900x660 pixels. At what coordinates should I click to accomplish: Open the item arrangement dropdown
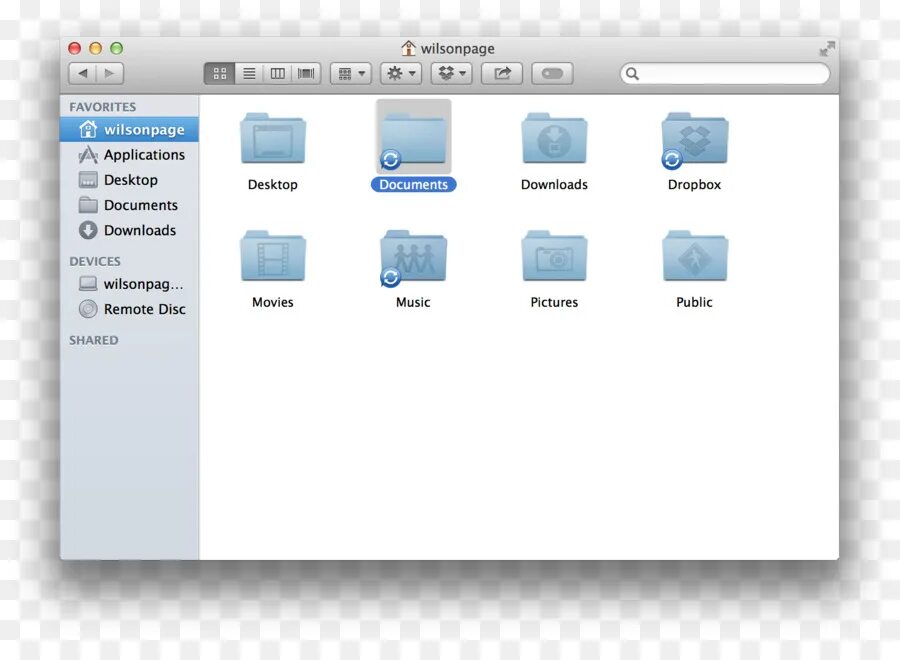click(351, 73)
